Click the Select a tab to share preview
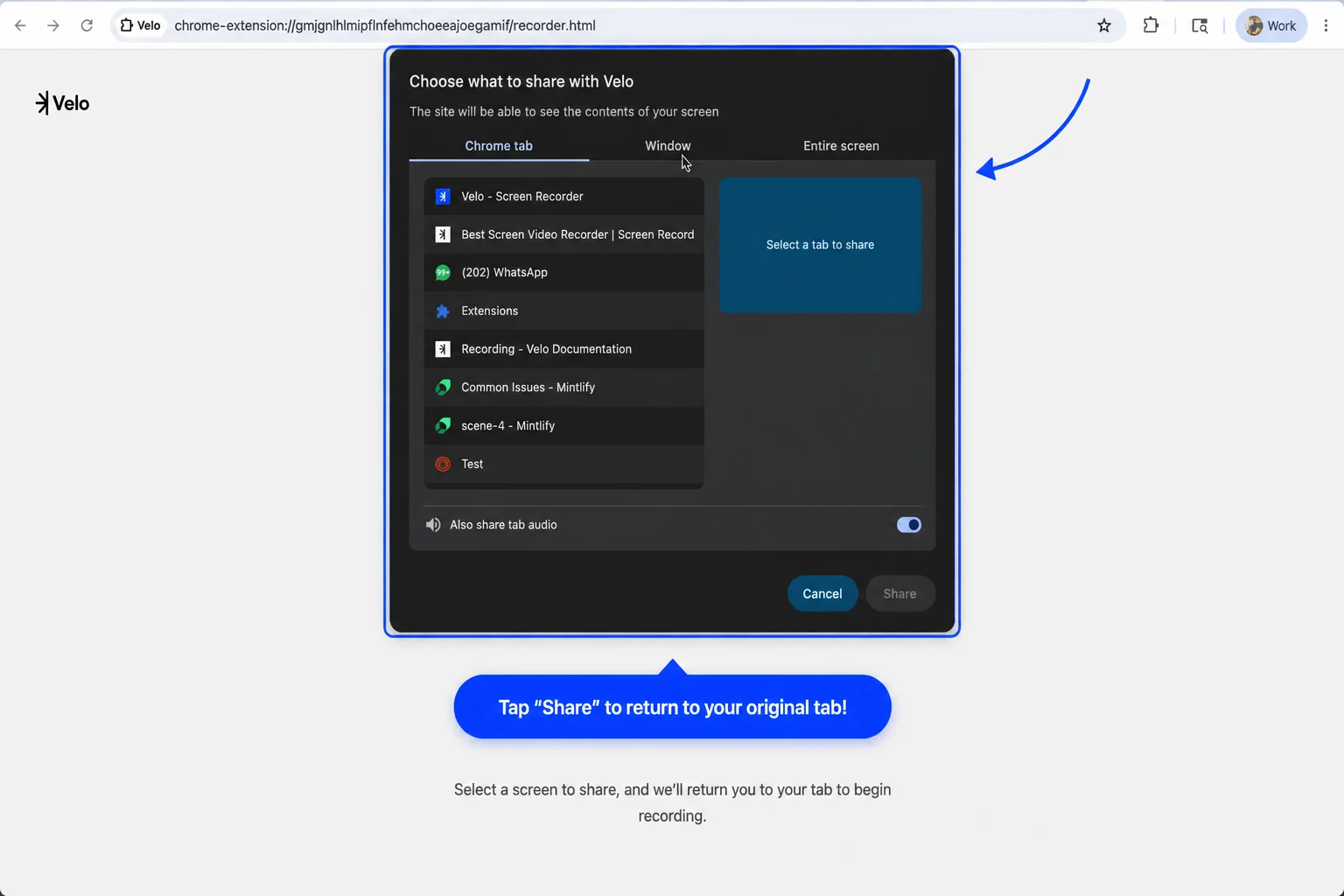The image size is (1344, 896). click(x=820, y=245)
